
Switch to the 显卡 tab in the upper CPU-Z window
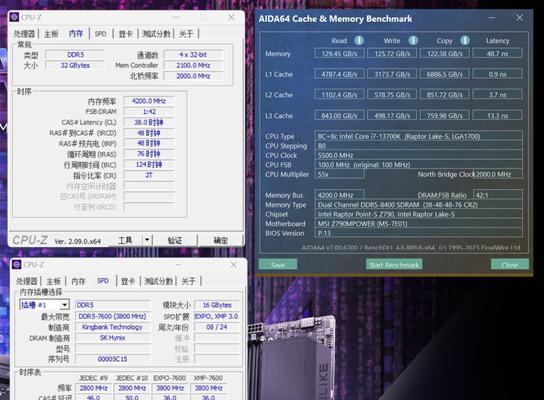pyautogui.click(x=126, y=34)
